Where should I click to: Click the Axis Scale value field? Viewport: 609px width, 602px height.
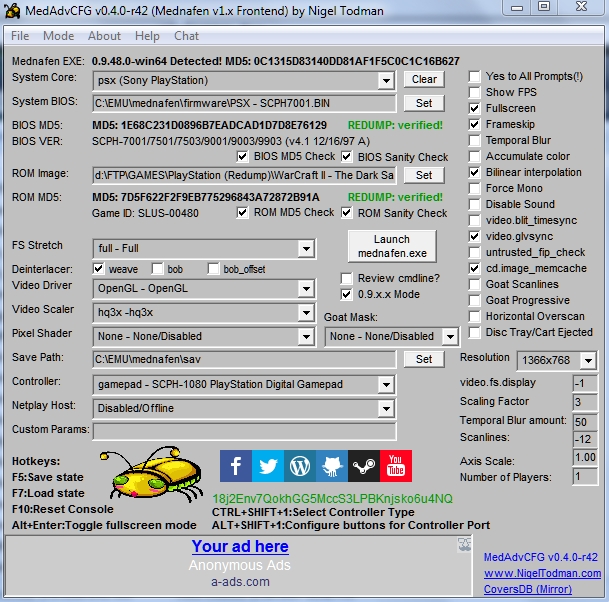585,458
